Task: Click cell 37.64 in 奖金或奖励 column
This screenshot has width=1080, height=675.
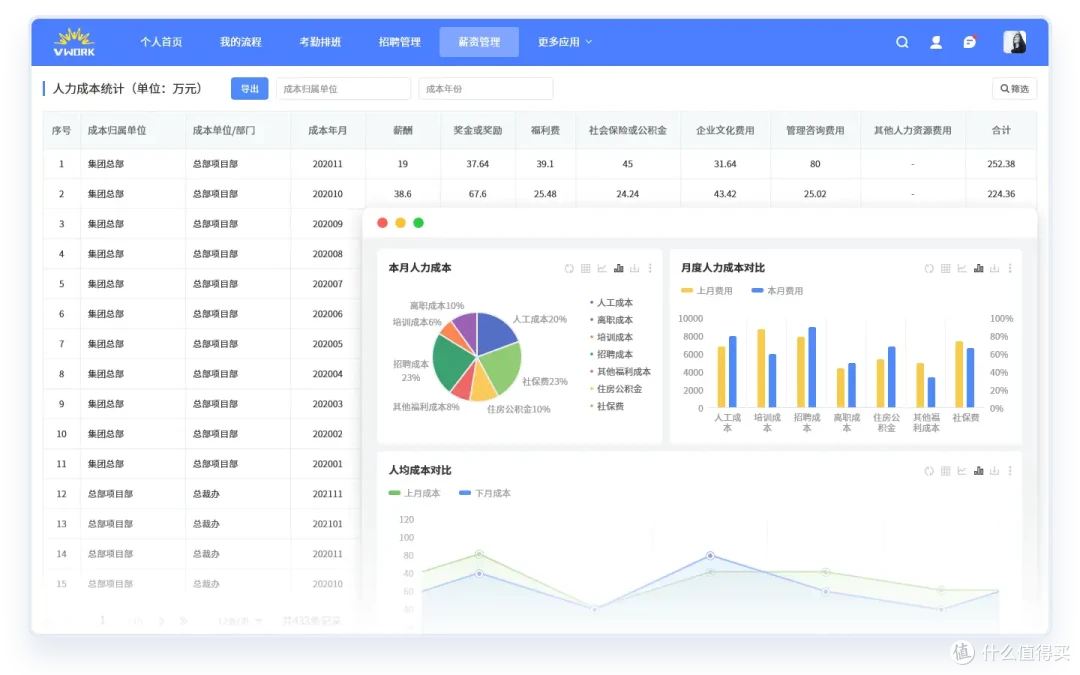Action: [x=477, y=165]
